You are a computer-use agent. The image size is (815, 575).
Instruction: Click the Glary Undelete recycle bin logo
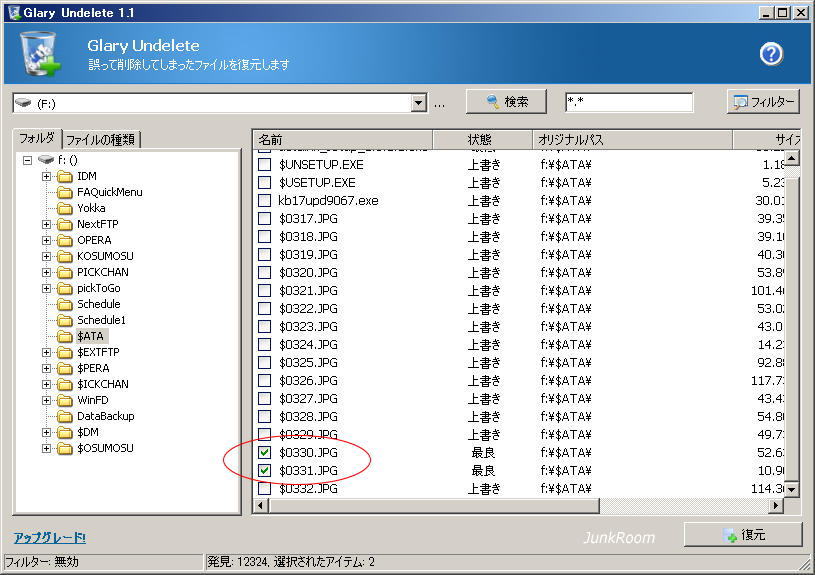tap(40, 53)
